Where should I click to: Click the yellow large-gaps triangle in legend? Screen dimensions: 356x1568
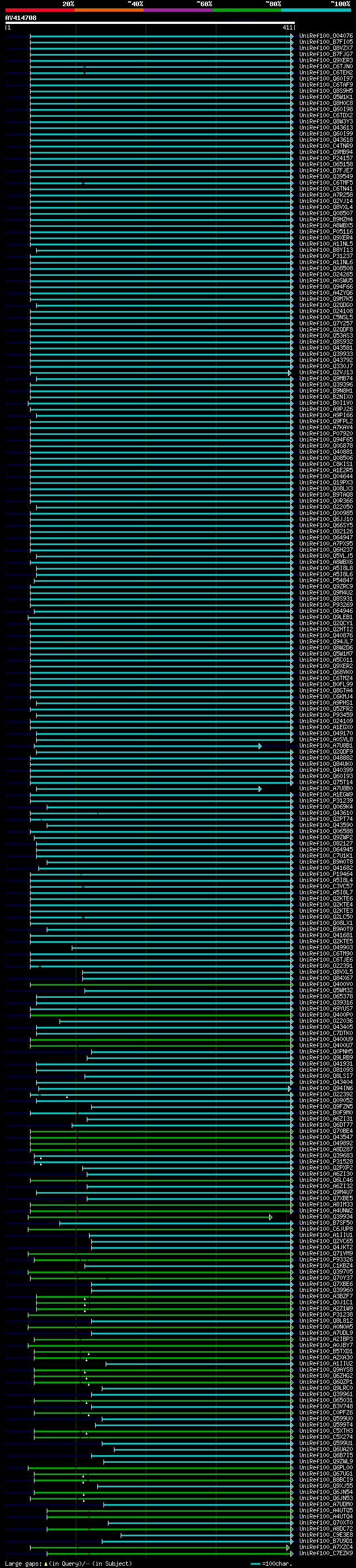pos(46,1563)
